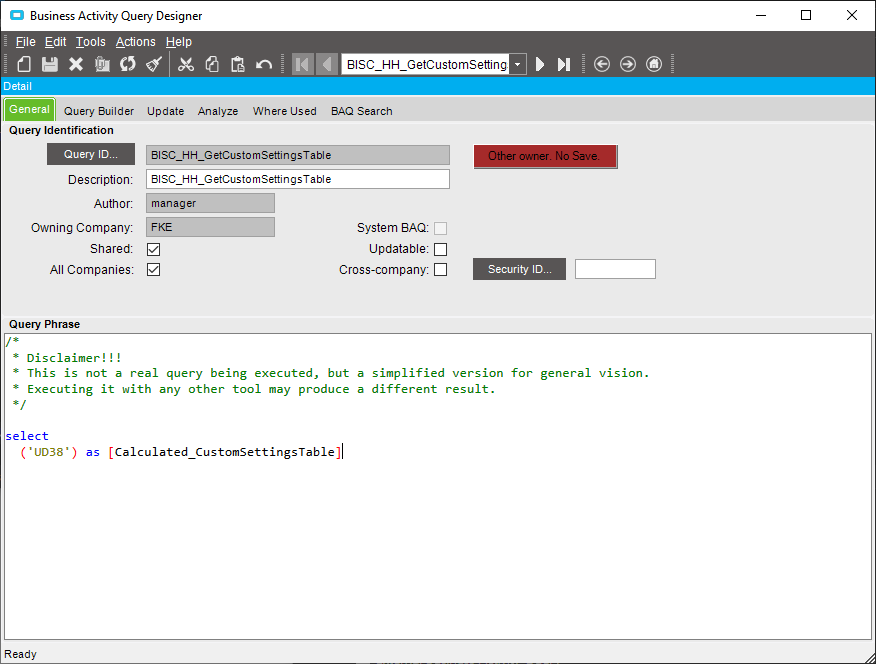Go to the next record arrow
The height and width of the screenshot is (664, 876).
point(540,64)
